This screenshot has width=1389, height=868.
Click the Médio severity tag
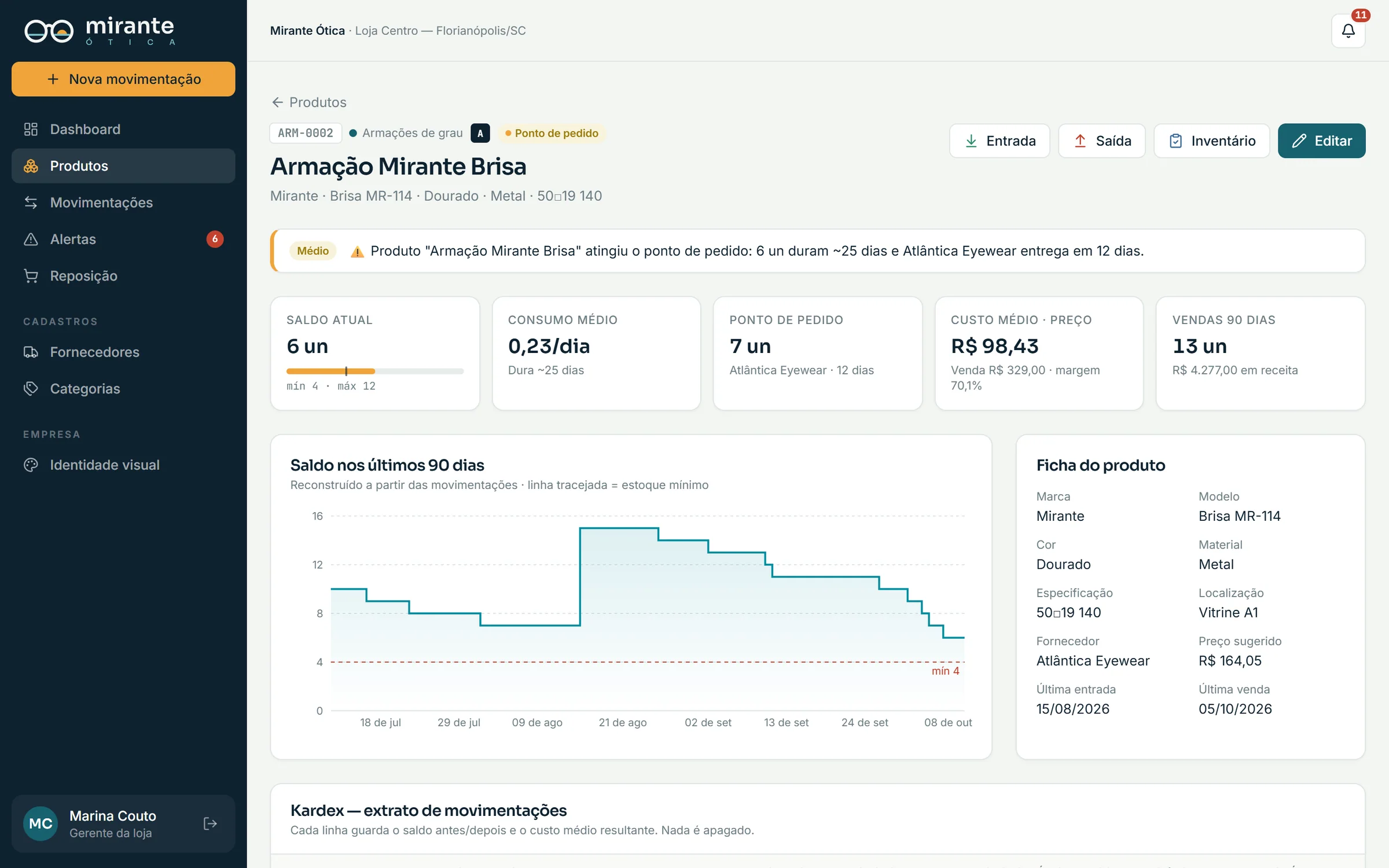click(x=313, y=251)
